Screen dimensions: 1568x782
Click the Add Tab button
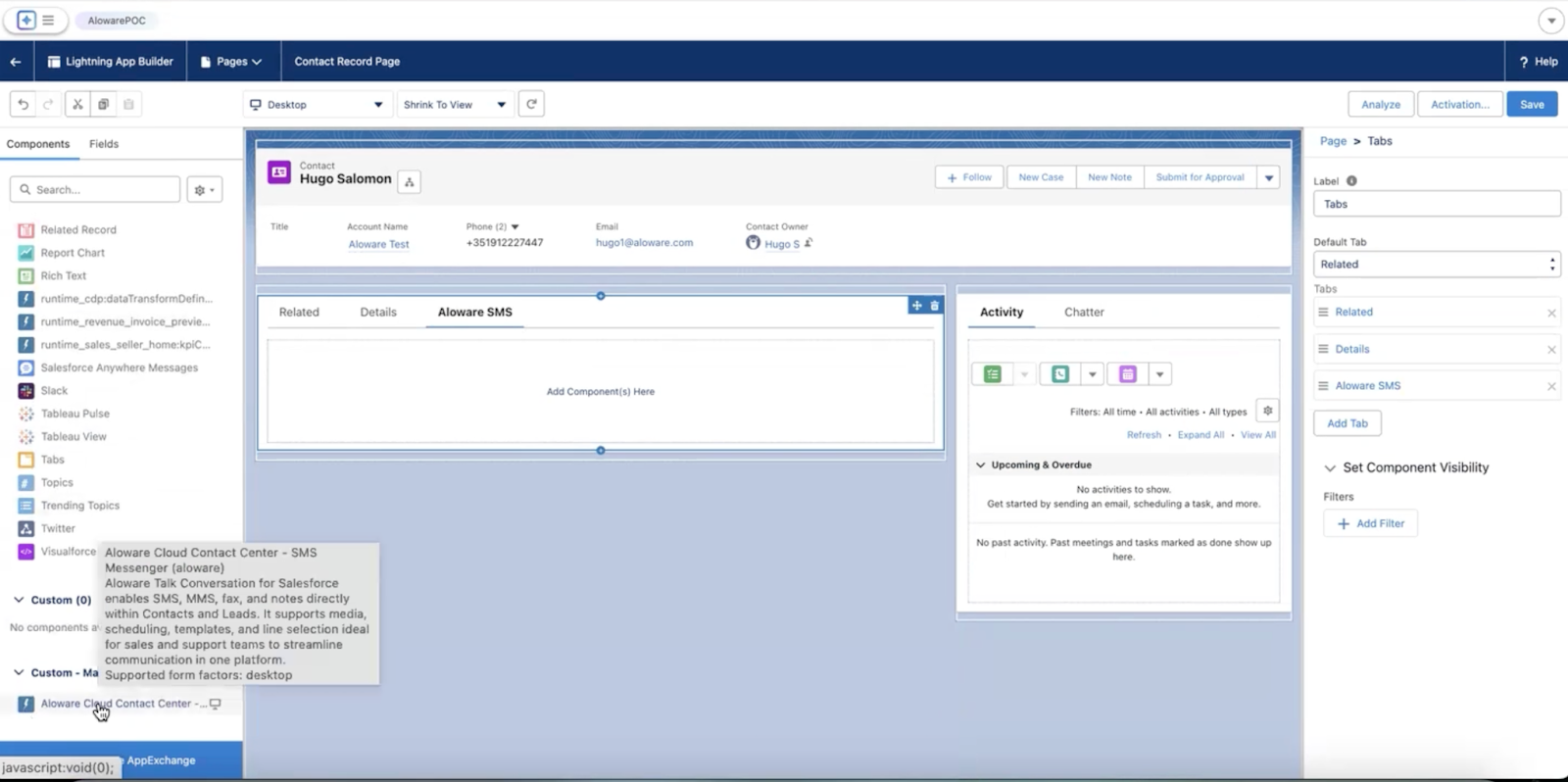(x=1347, y=423)
